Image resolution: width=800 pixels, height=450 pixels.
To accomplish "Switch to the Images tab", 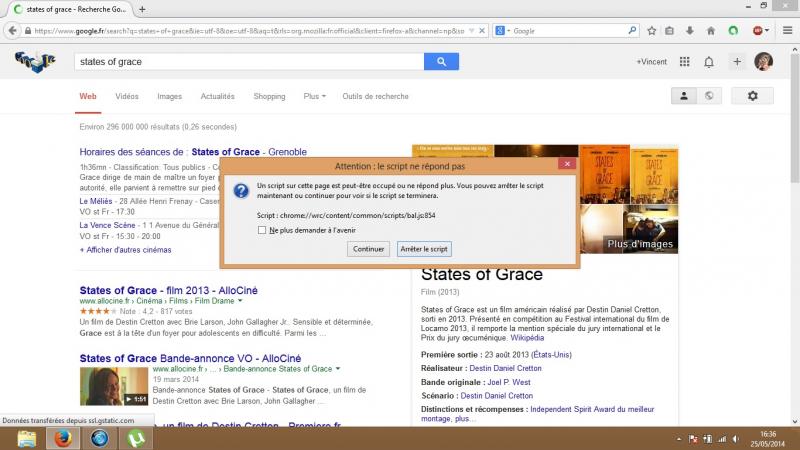I will 169,96.
